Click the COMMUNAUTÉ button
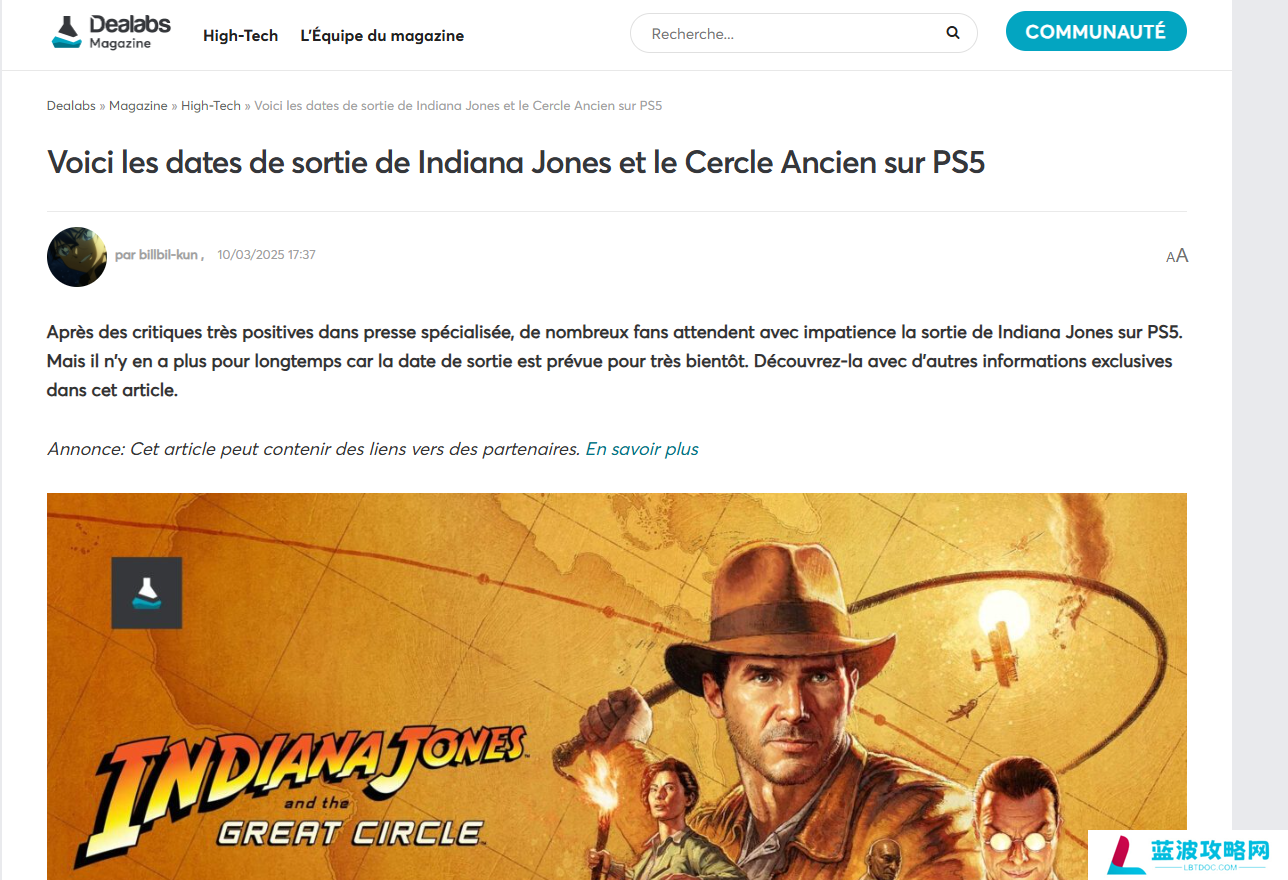Screen dimensions: 1288x880 tap(1096, 31)
